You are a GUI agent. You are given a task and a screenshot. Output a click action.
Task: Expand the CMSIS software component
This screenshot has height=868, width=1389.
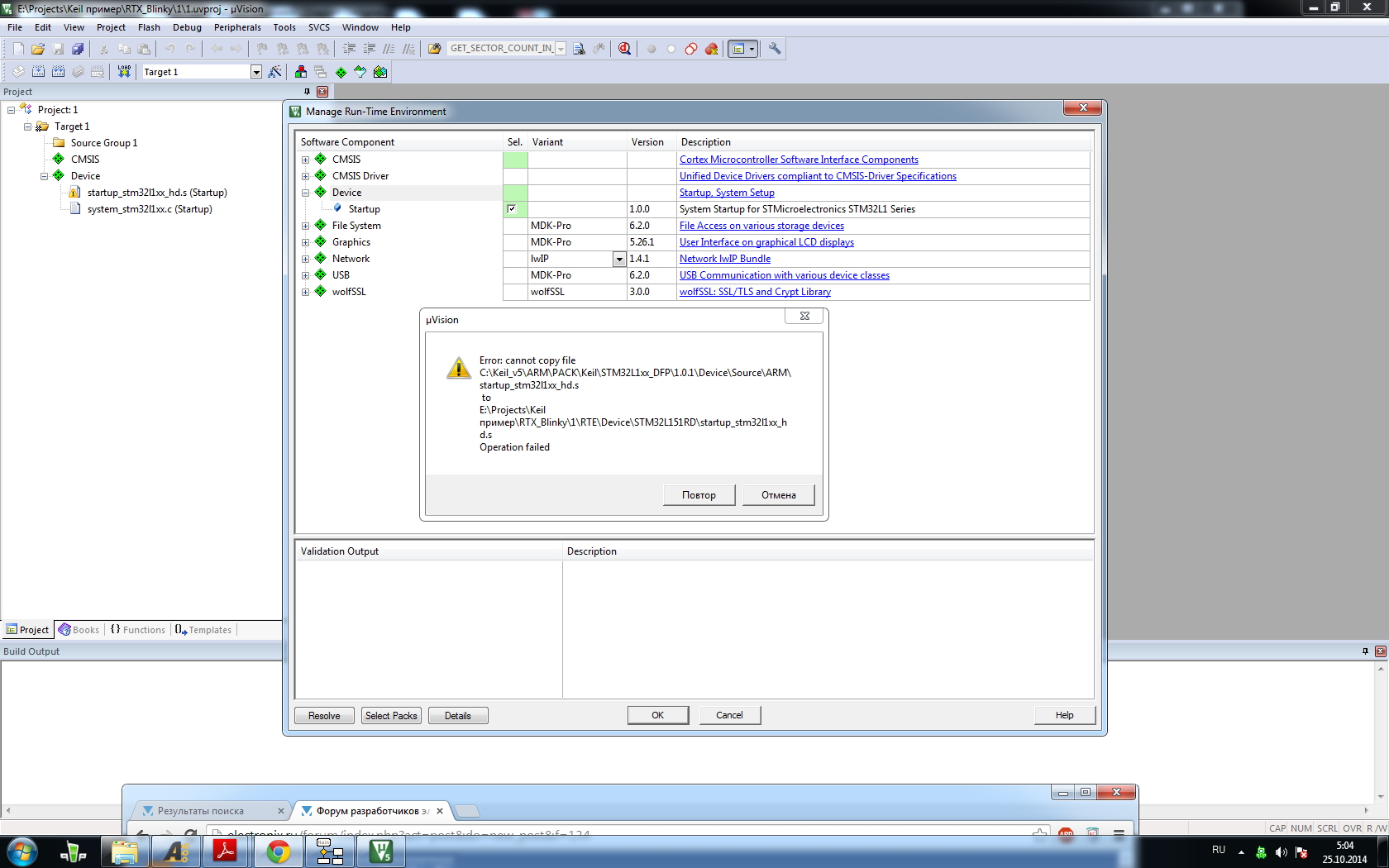305,160
